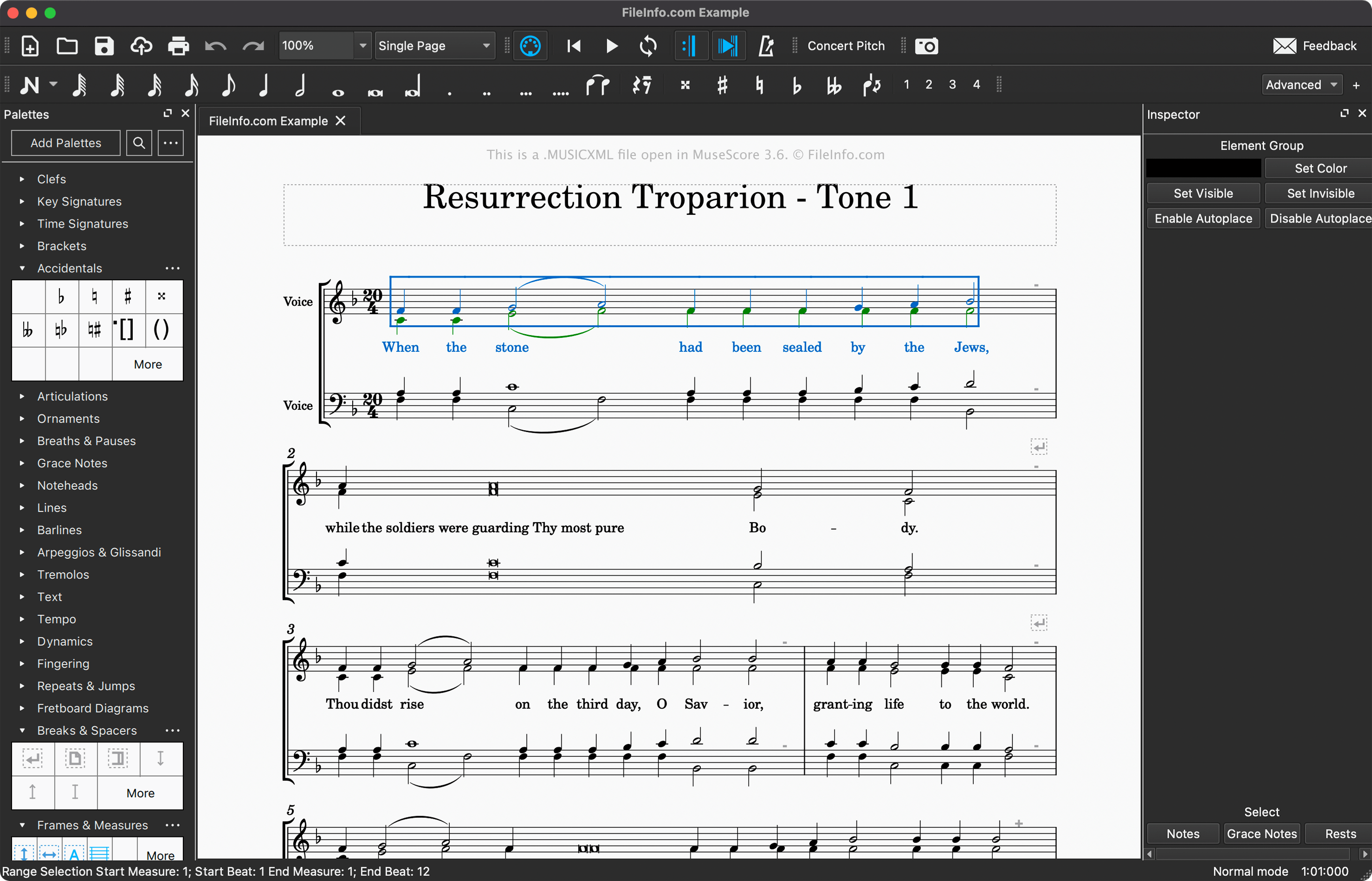Select the quarter note duration

[x=264, y=84]
